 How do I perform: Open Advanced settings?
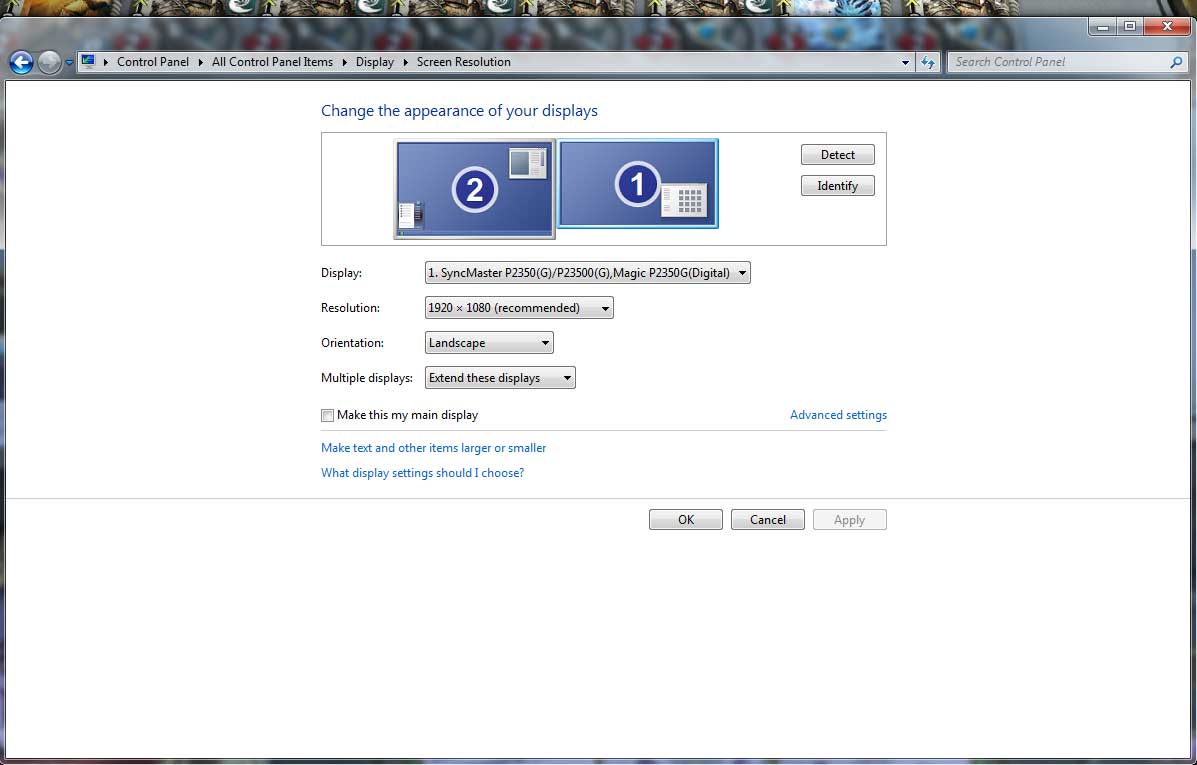[838, 414]
